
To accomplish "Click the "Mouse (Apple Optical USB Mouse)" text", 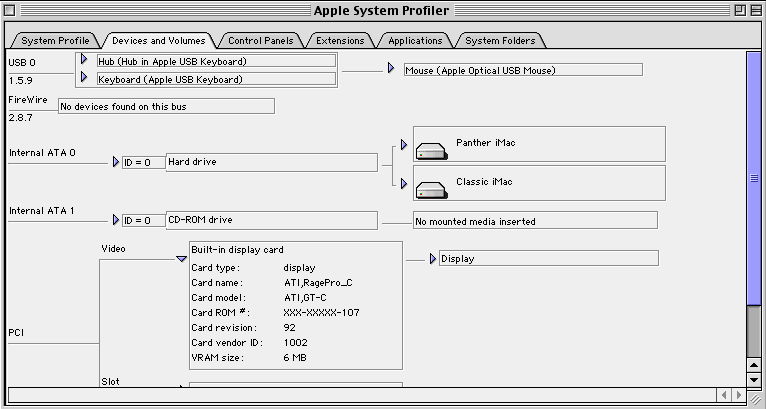I will pyautogui.click(x=481, y=70).
